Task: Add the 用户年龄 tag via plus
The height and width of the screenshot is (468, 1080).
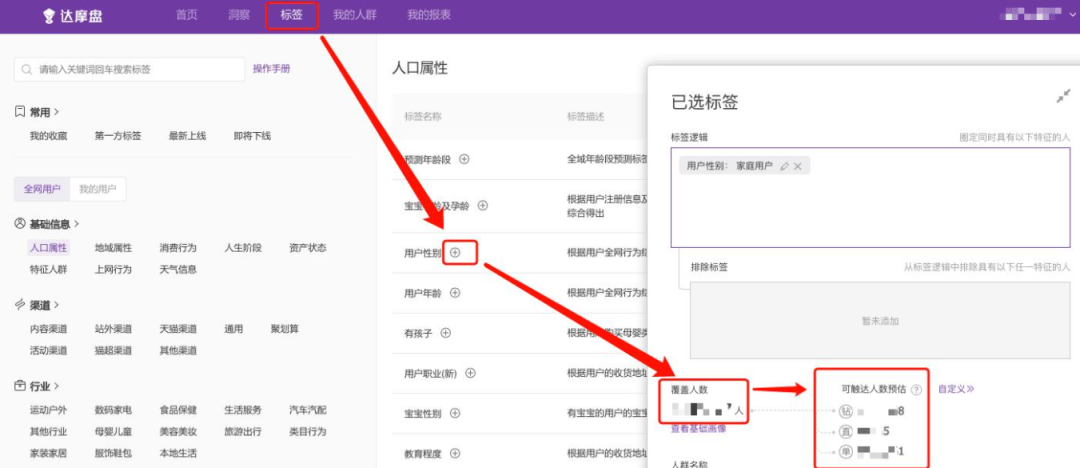Action: pyautogui.click(x=455, y=293)
